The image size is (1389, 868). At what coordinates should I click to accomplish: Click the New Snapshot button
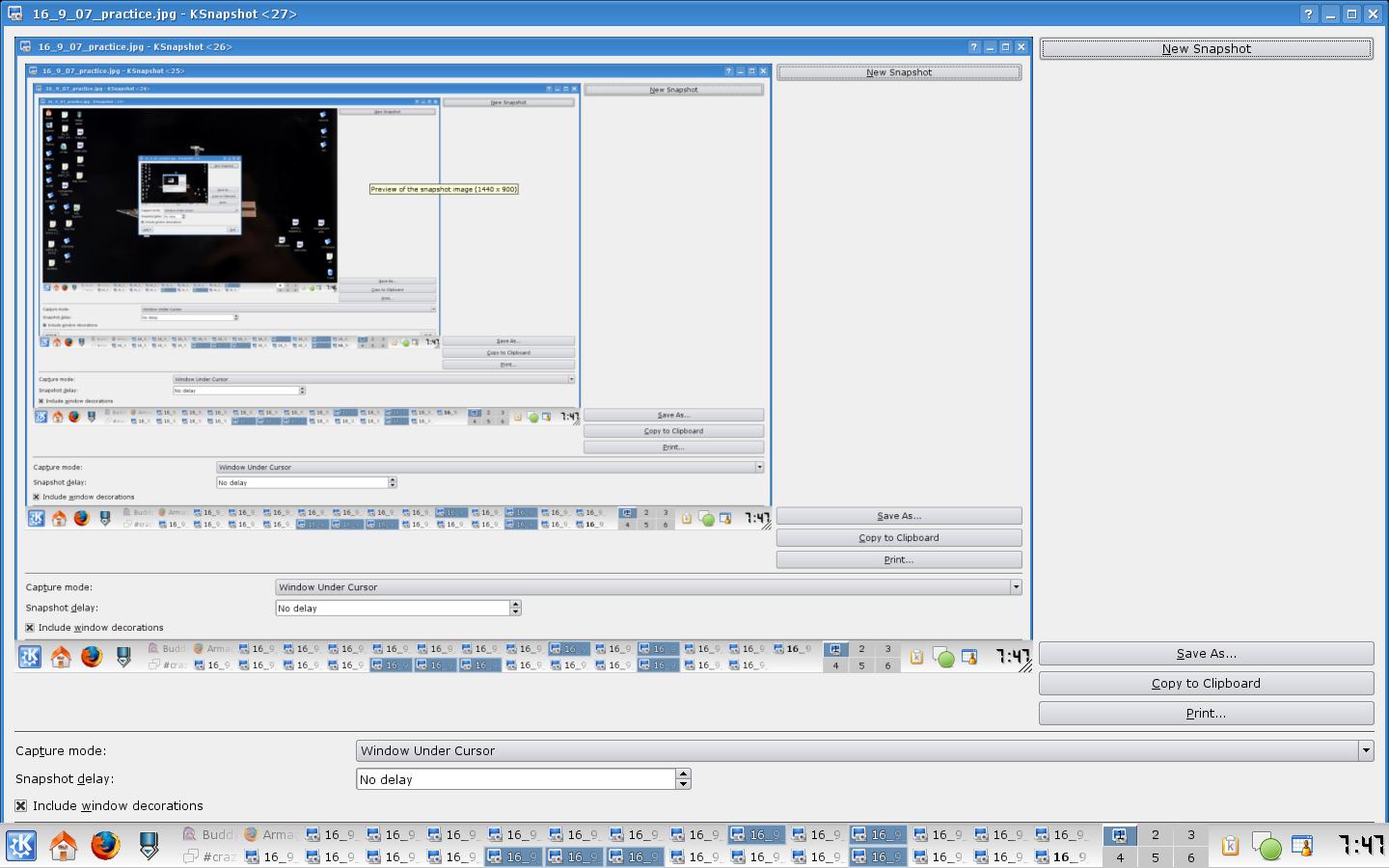tap(1206, 48)
